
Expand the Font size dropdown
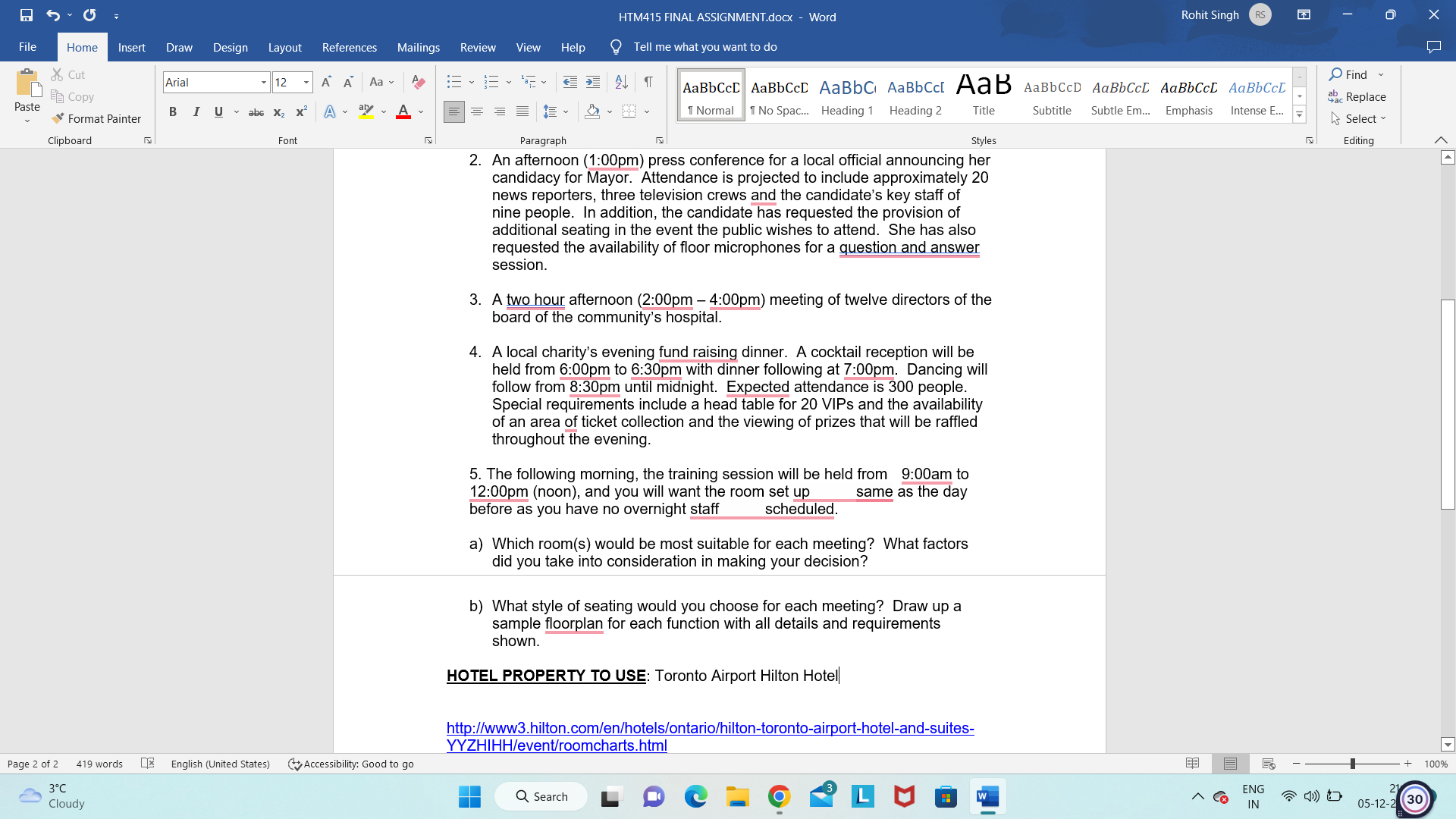tap(306, 82)
